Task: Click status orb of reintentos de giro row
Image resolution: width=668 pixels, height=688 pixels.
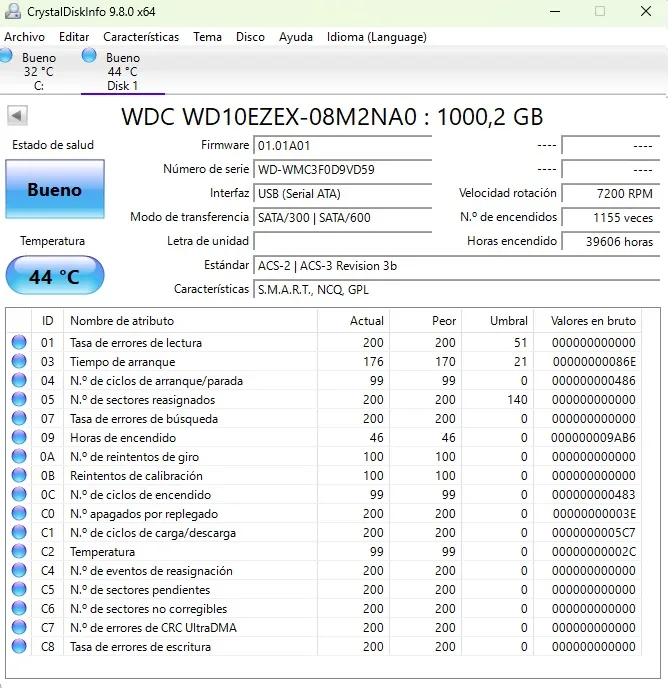Action: [x=19, y=456]
